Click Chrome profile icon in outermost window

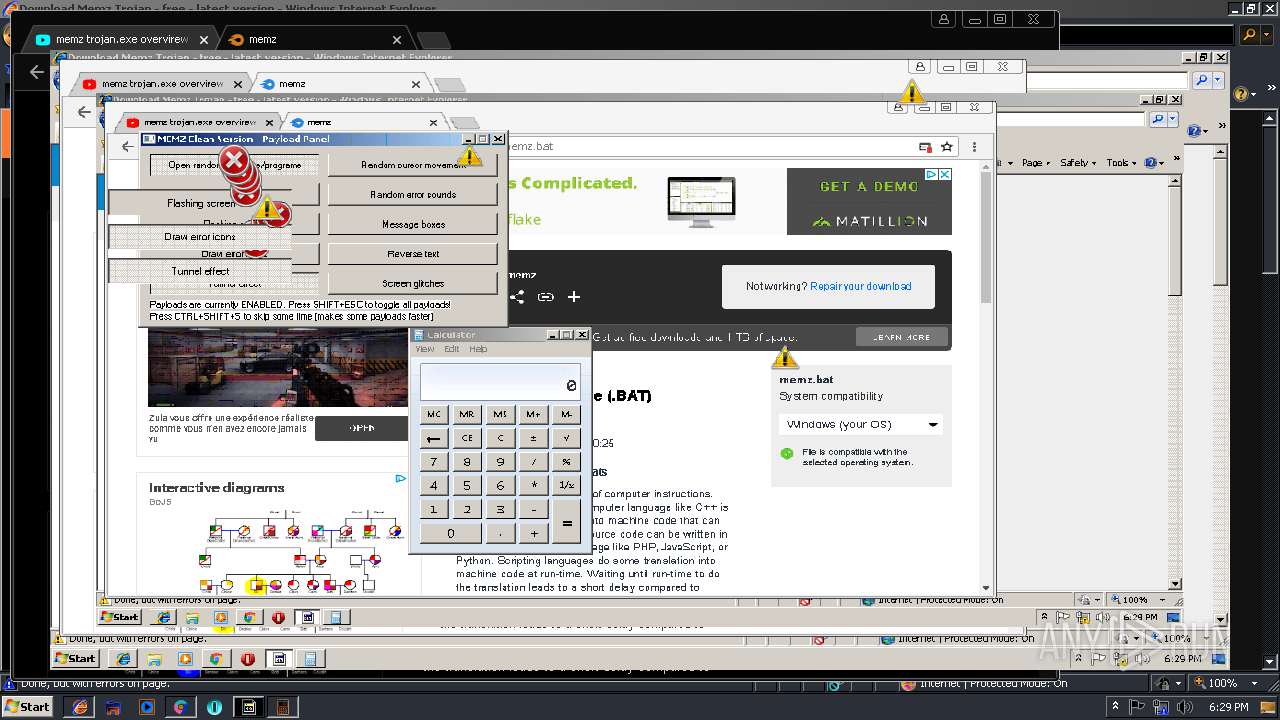point(944,19)
